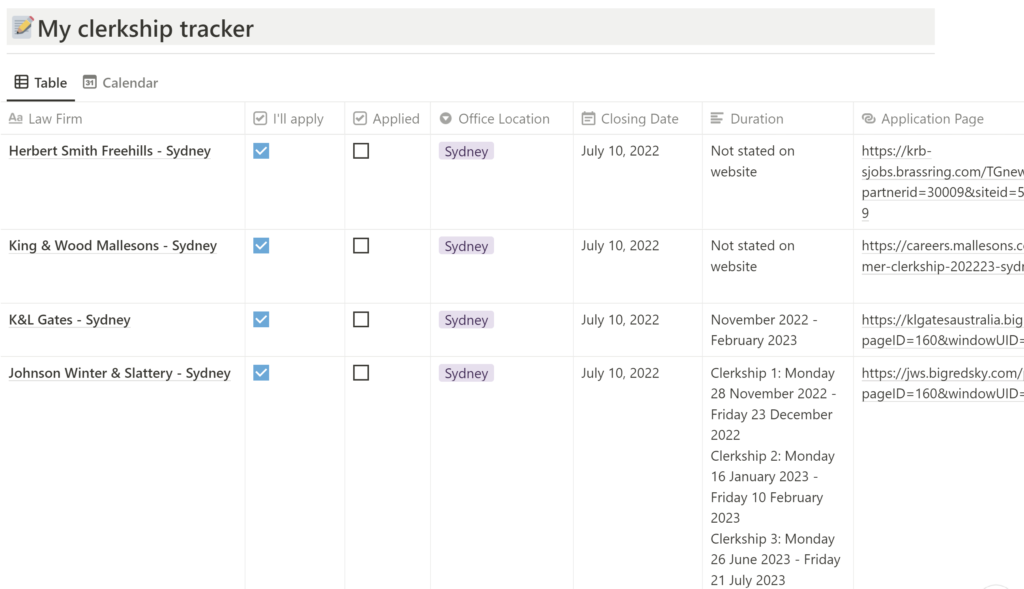The image size is (1024, 589).
Task: Open Sydney location tag for K&L Gates
Action: point(466,319)
